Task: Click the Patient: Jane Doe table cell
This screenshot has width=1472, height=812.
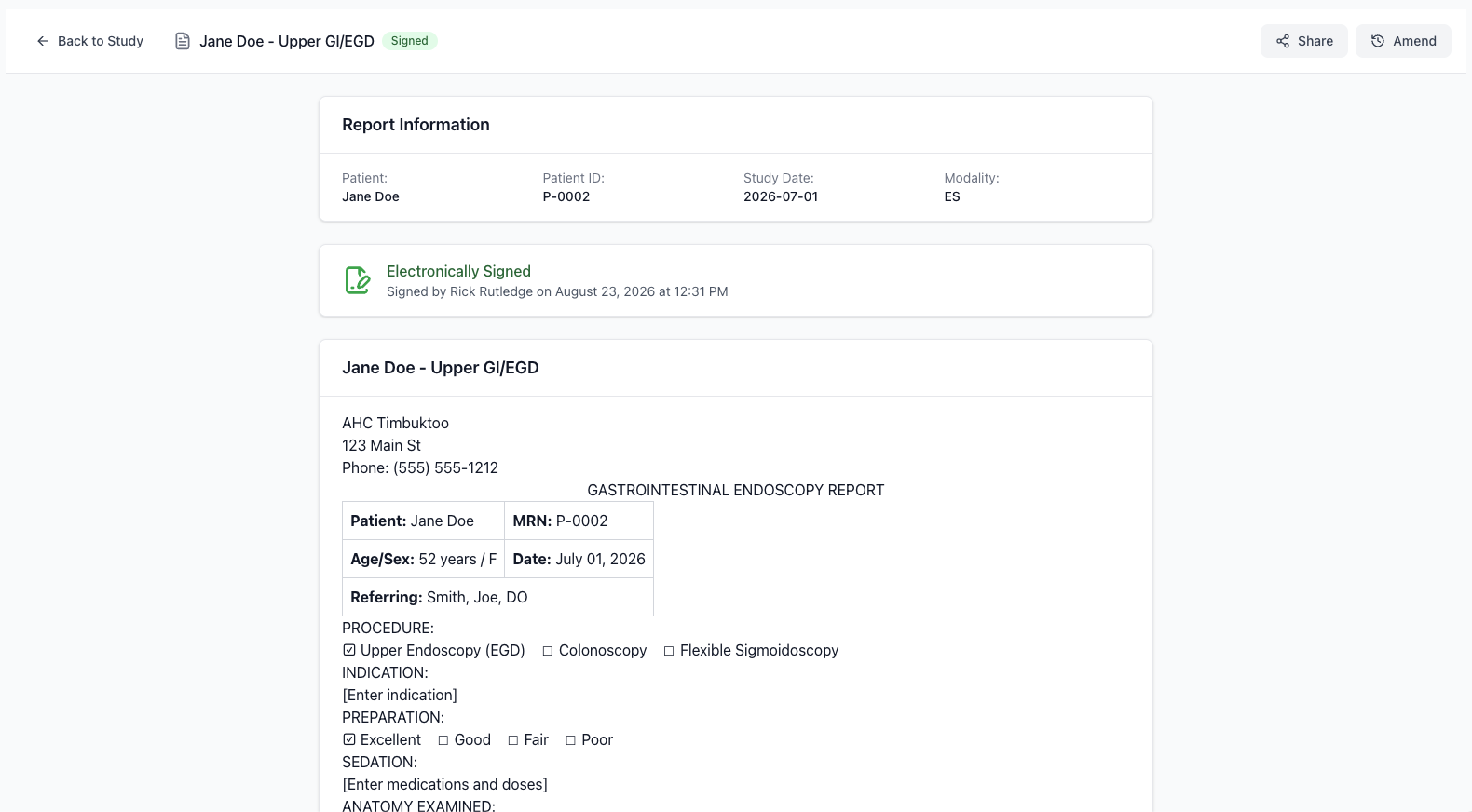Action: pyautogui.click(x=424, y=521)
